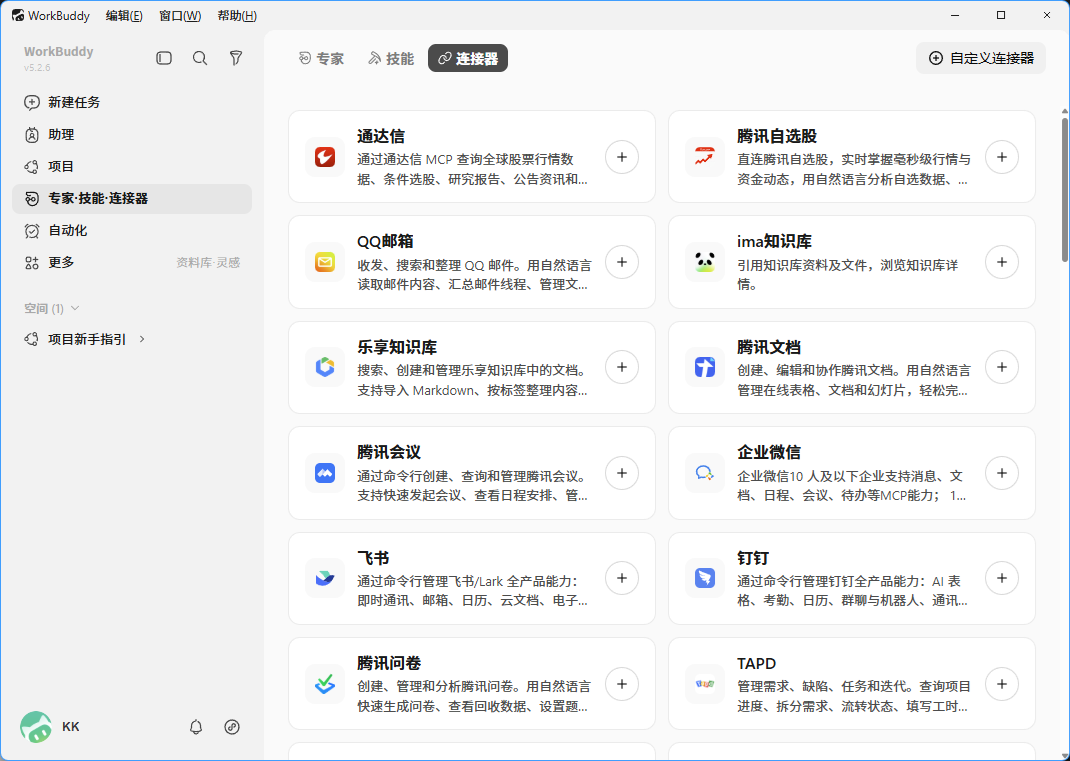Image resolution: width=1070 pixels, height=761 pixels.
Task: Add the TAPD connector
Action: 1002,684
